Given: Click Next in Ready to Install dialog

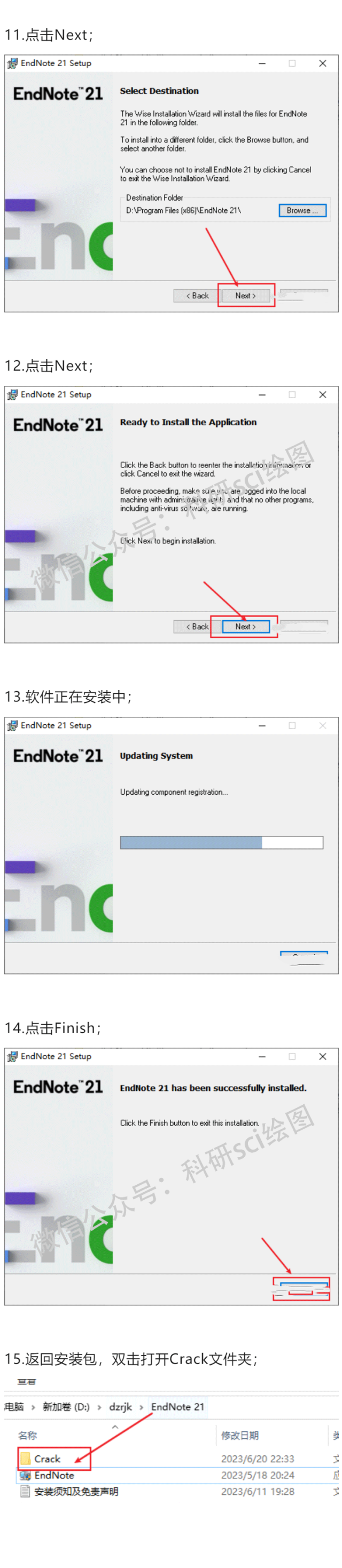Looking at the screenshot, I should point(245,627).
